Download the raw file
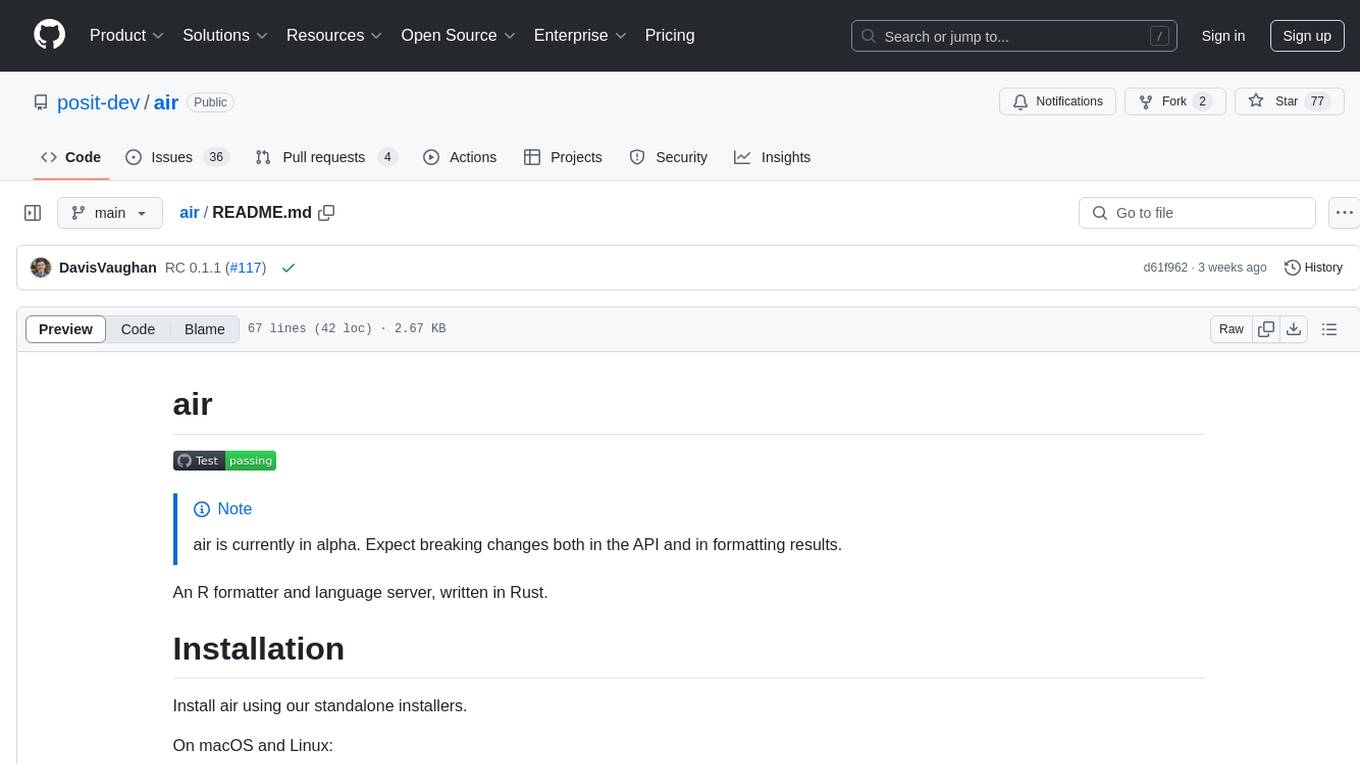 [x=1294, y=329]
